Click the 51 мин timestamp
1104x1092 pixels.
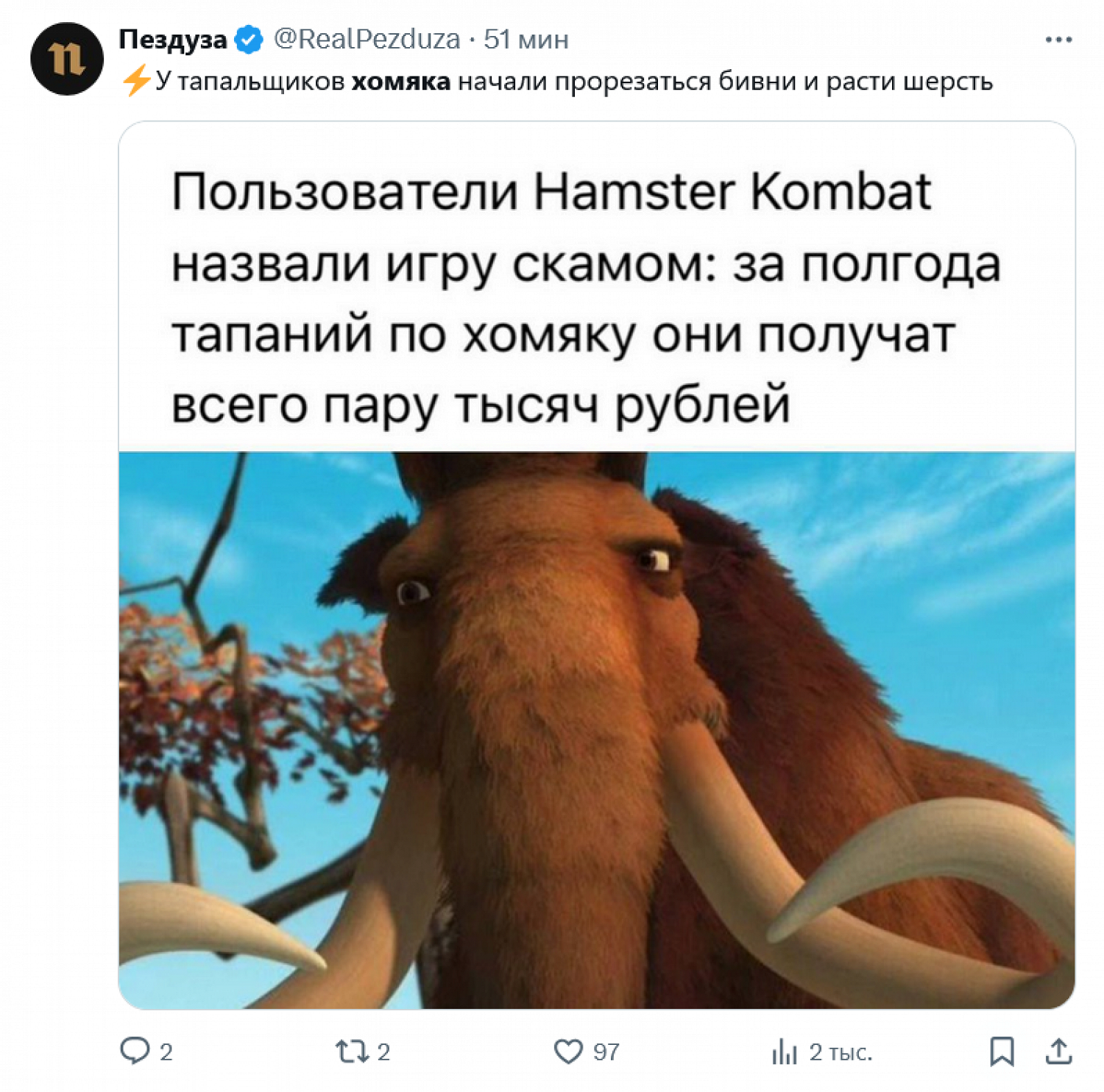tap(526, 39)
